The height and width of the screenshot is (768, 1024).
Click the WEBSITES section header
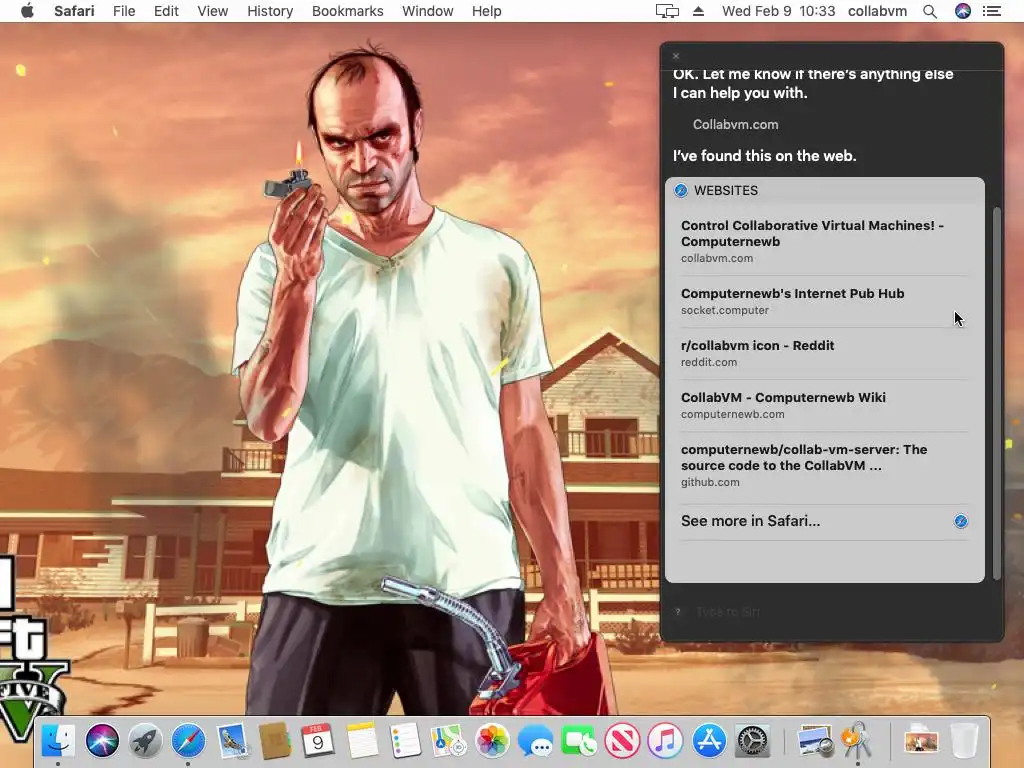point(824,190)
